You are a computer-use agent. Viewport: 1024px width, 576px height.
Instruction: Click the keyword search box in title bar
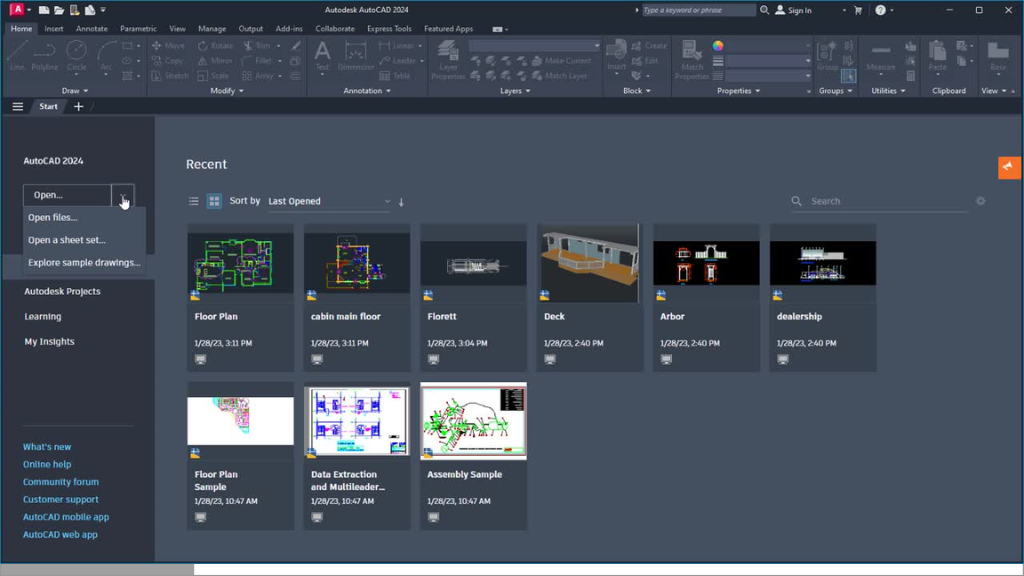click(x=699, y=10)
